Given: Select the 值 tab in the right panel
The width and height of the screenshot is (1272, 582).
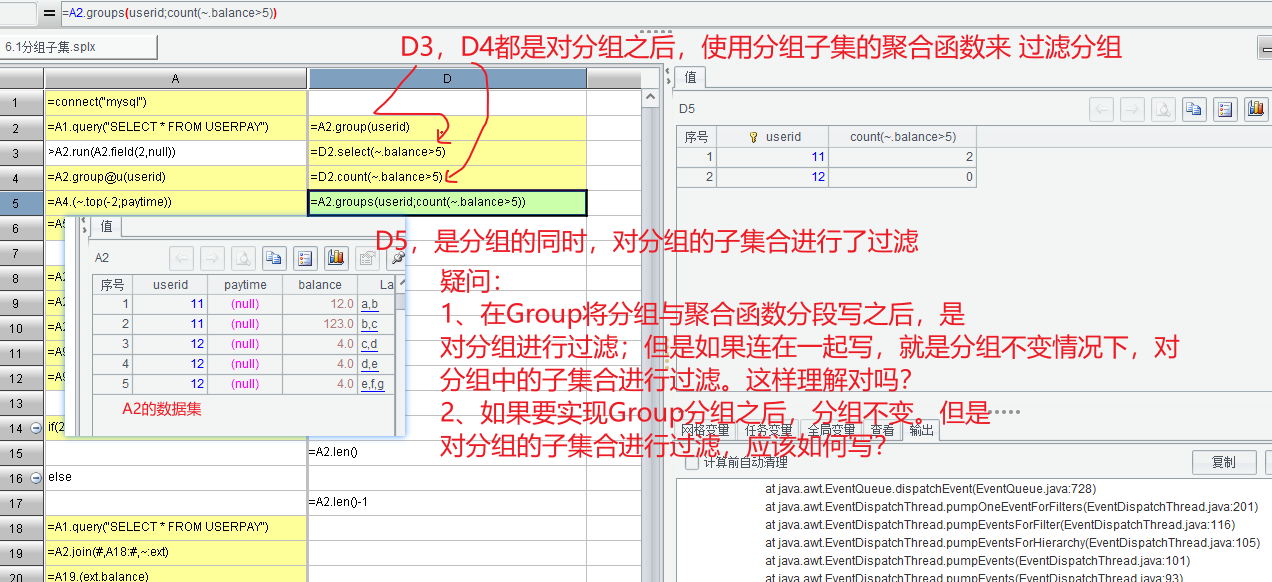Looking at the screenshot, I should [690, 77].
